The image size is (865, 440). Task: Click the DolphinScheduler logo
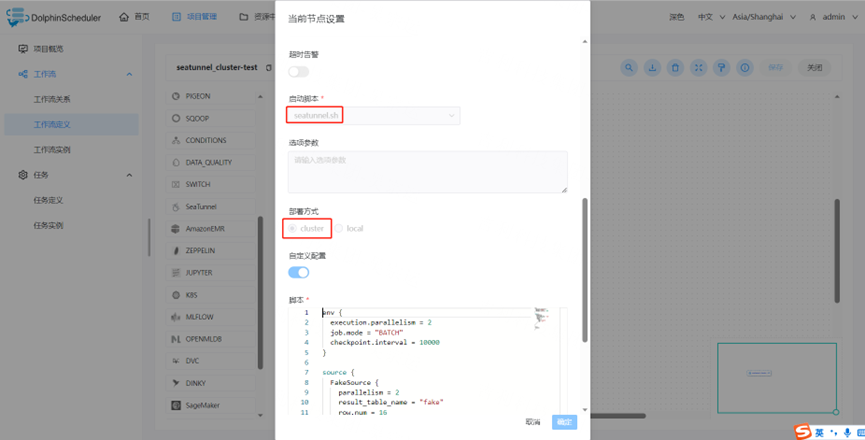point(54,17)
